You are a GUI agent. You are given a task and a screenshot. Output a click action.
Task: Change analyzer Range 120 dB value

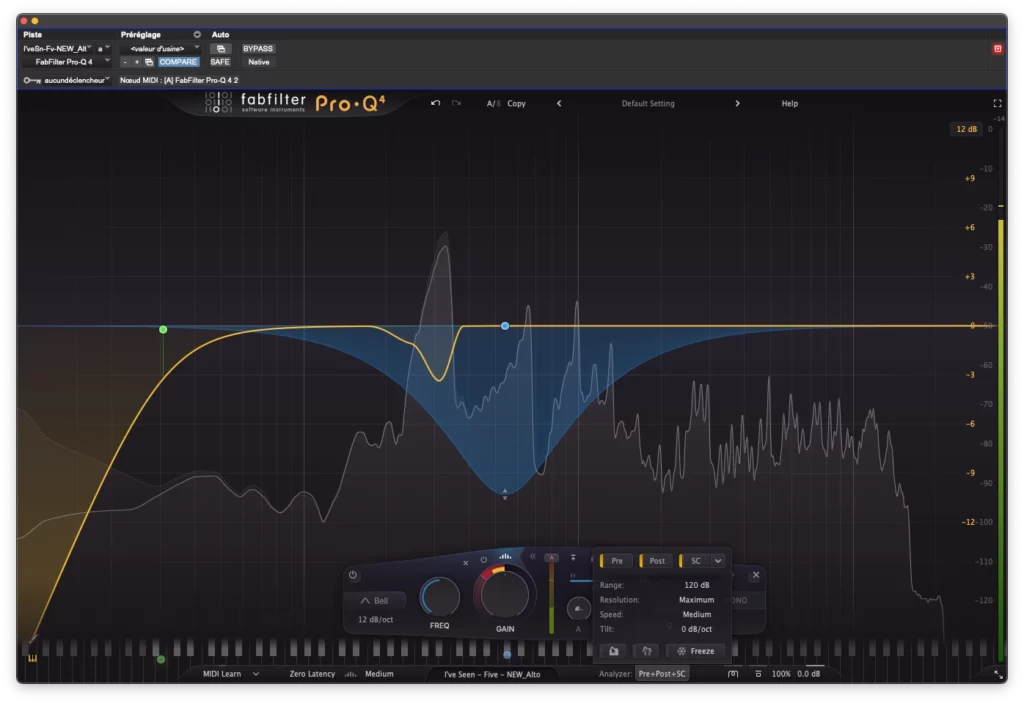tap(696, 585)
